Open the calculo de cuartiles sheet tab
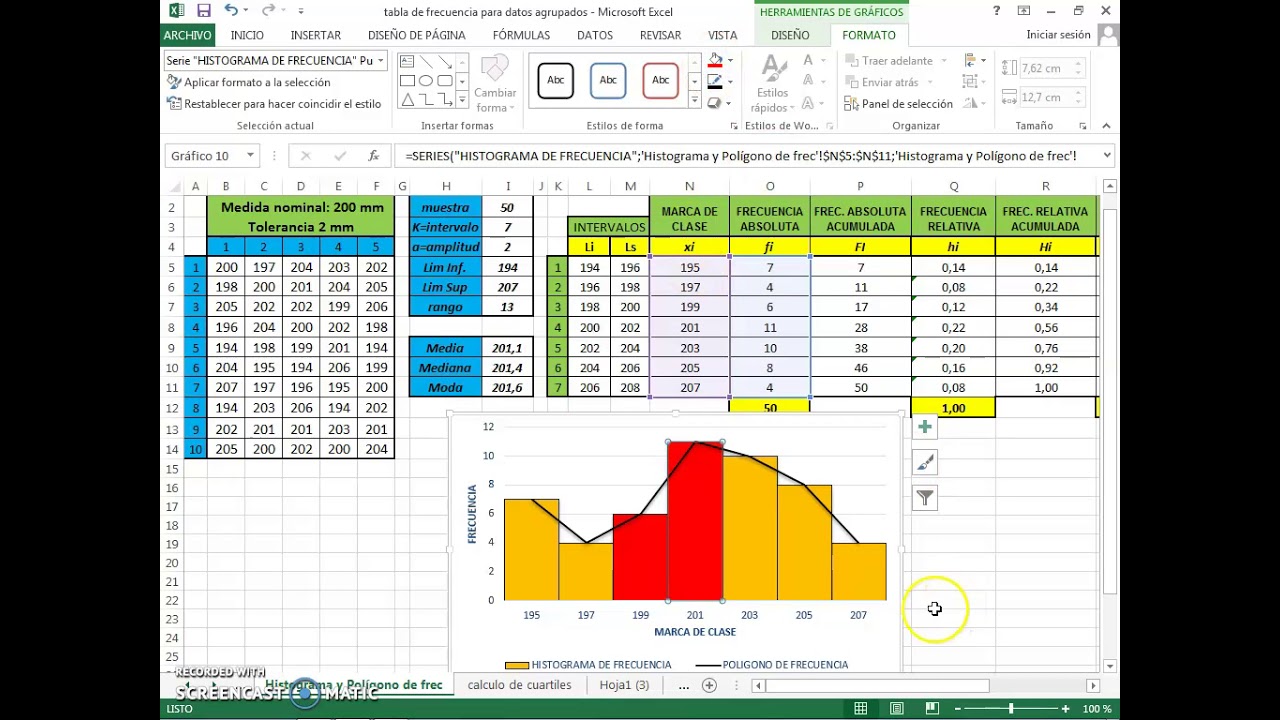This screenshot has width=1280, height=720. (519, 685)
